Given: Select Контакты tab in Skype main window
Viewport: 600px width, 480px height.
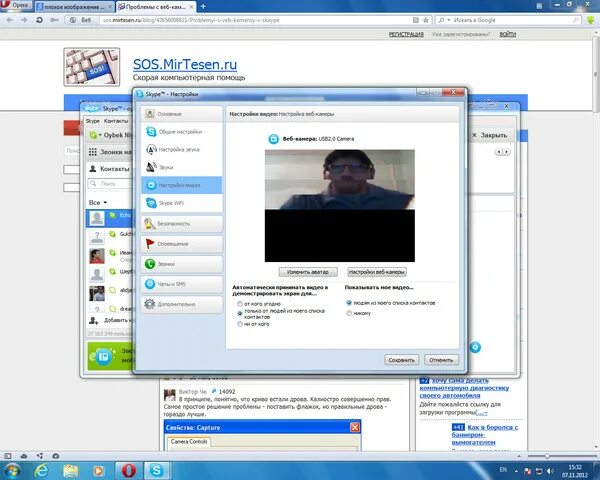Looking at the screenshot, I should point(109,169).
